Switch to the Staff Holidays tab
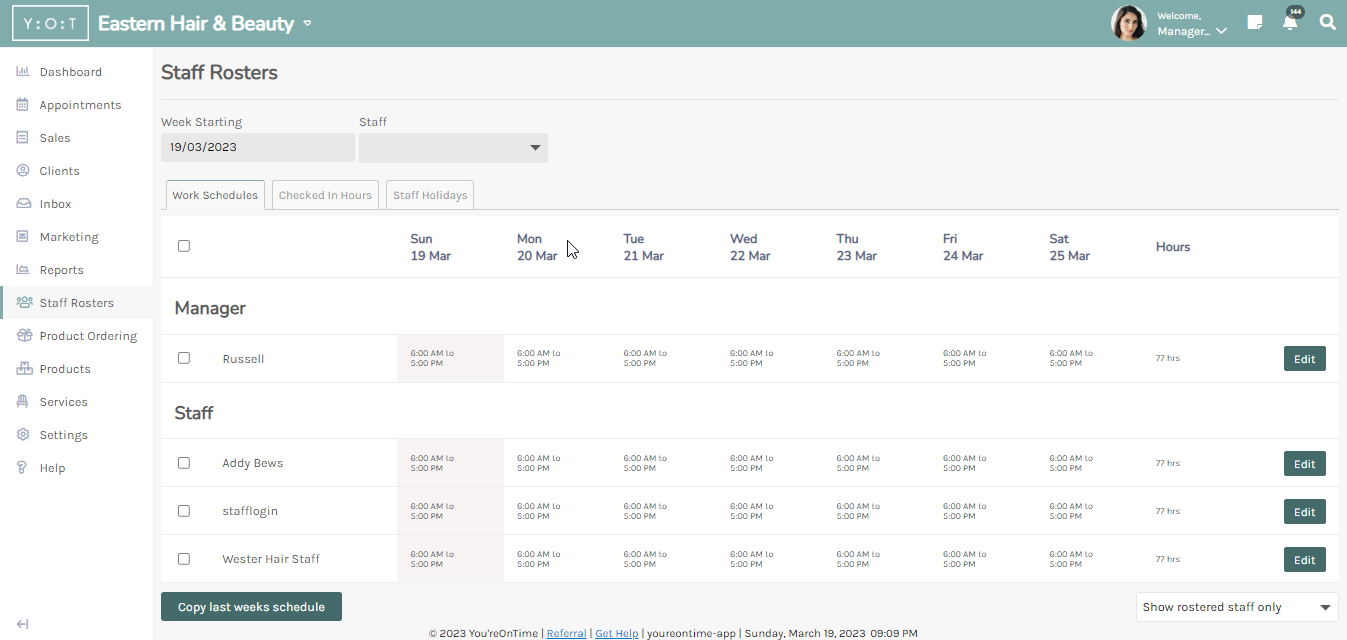Viewport: 1347px width, 640px height. pyautogui.click(x=430, y=195)
